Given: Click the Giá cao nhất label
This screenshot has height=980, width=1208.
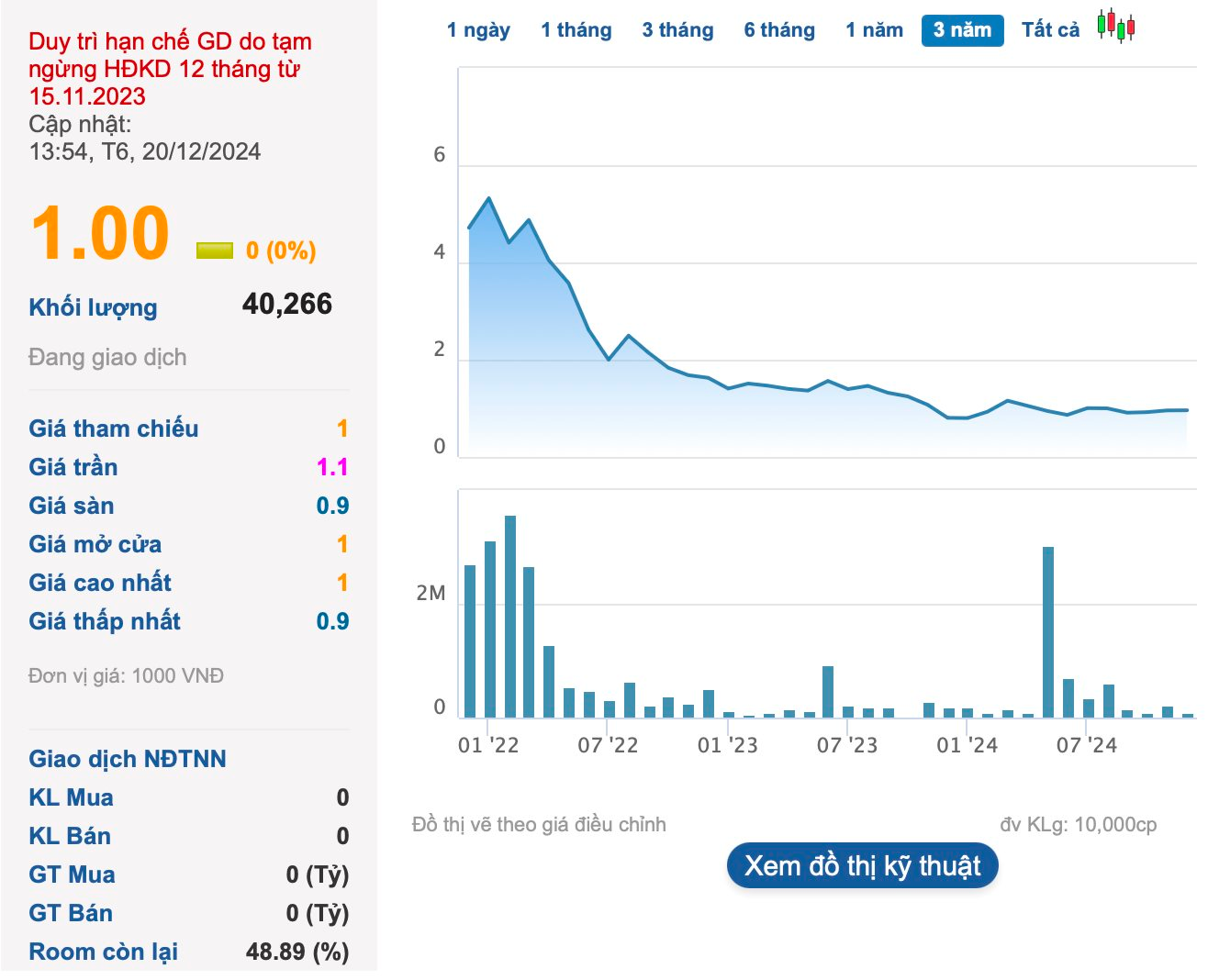Looking at the screenshot, I should coord(100,583).
